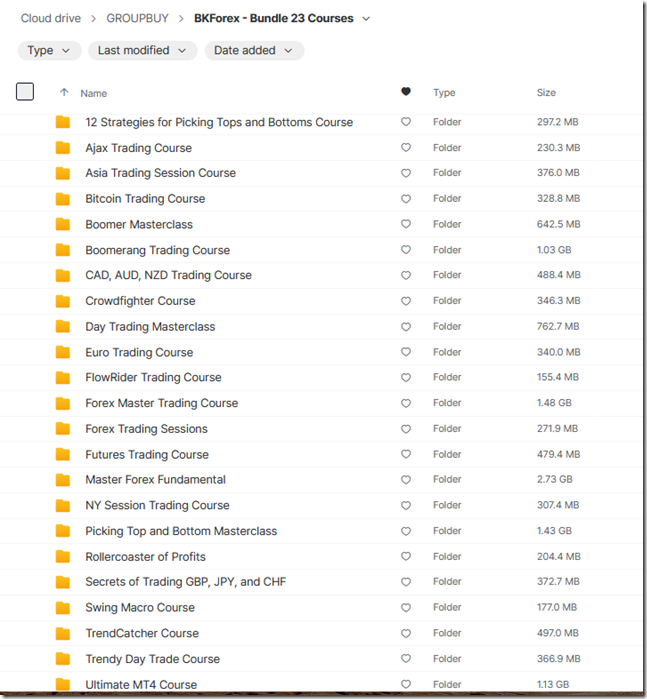Screen dimensions: 647x699
Task: Click heart icon for Picking Top and Bottom Masterclass
Action: point(406,531)
